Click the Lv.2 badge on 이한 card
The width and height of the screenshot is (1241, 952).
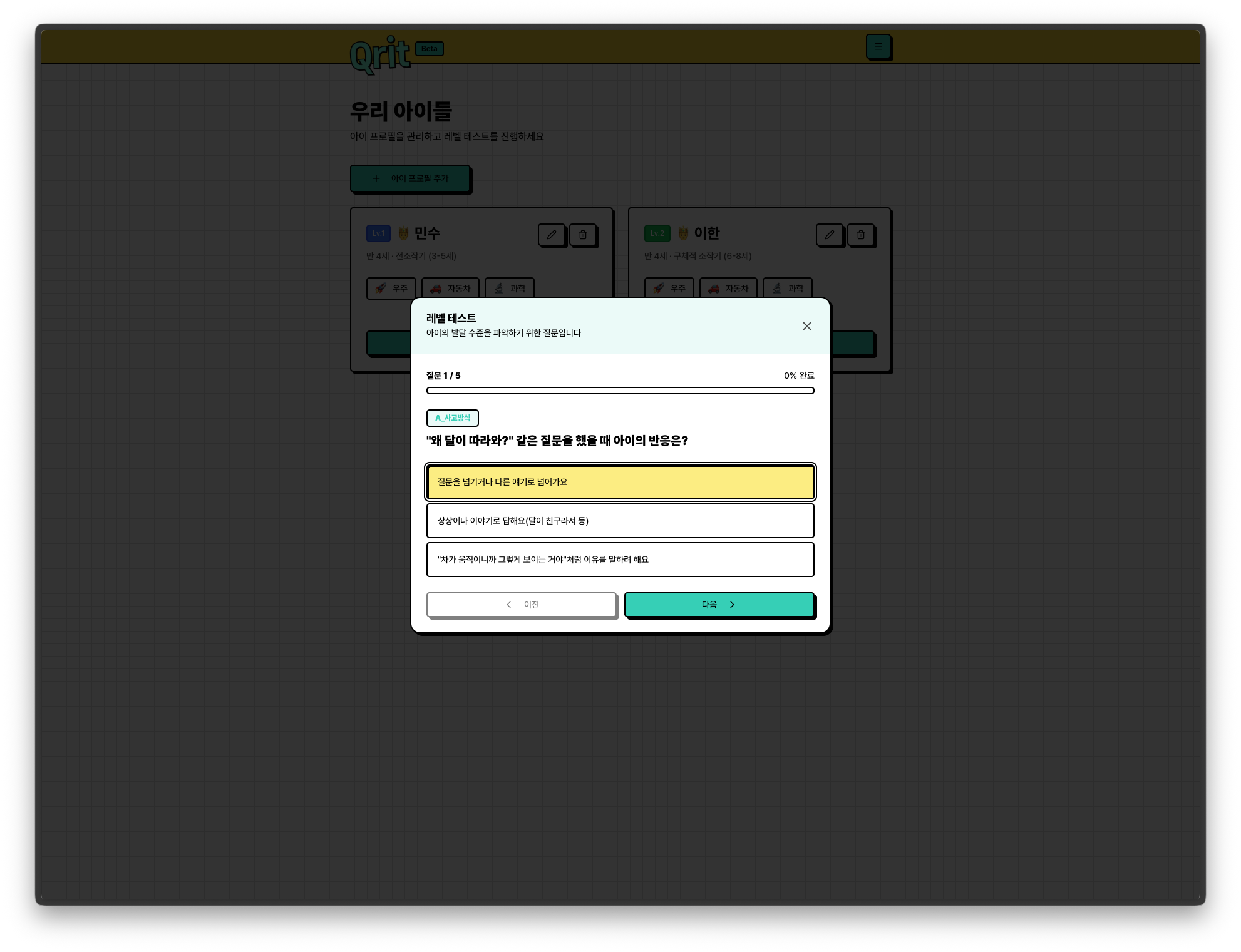click(657, 233)
